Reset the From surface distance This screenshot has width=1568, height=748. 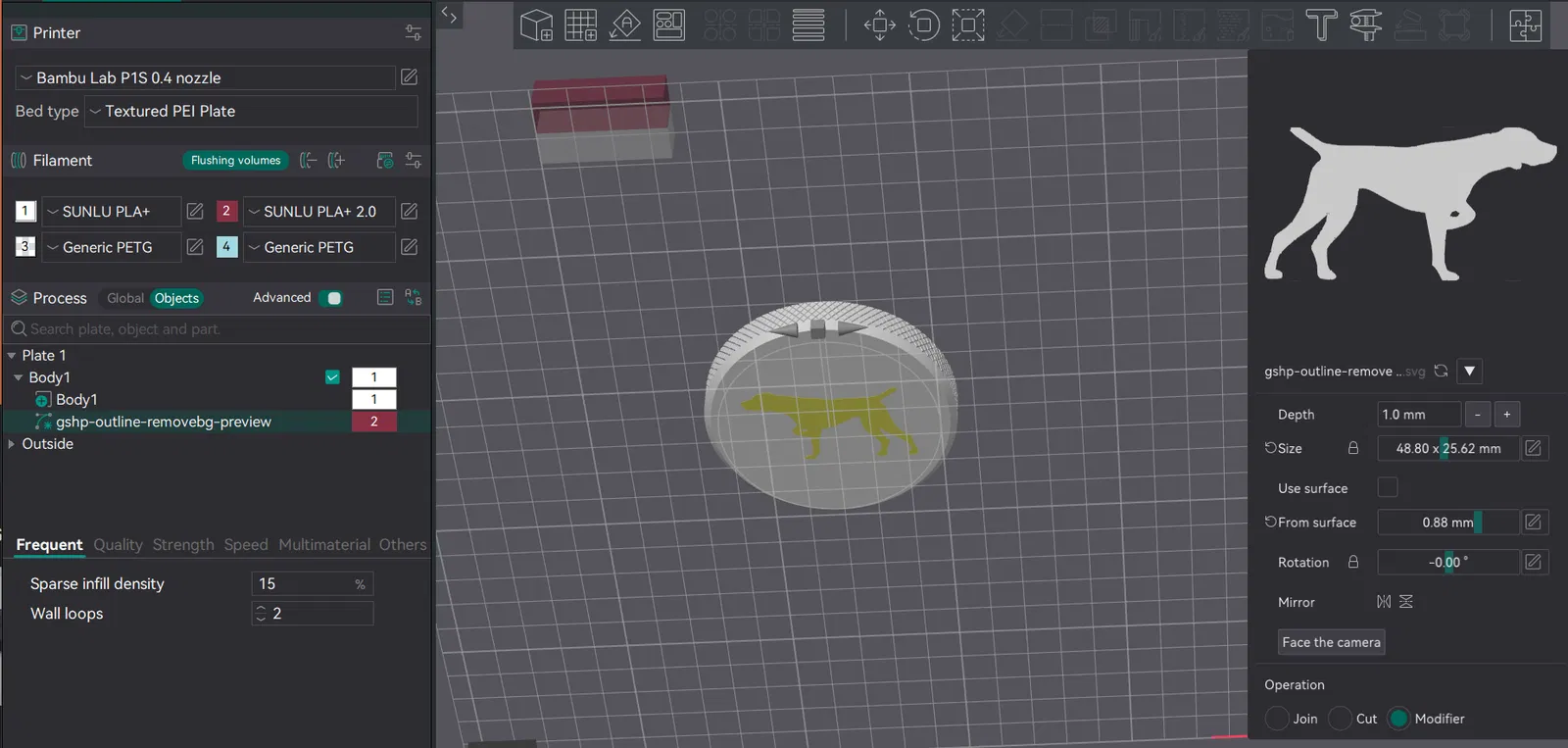(x=1270, y=523)
